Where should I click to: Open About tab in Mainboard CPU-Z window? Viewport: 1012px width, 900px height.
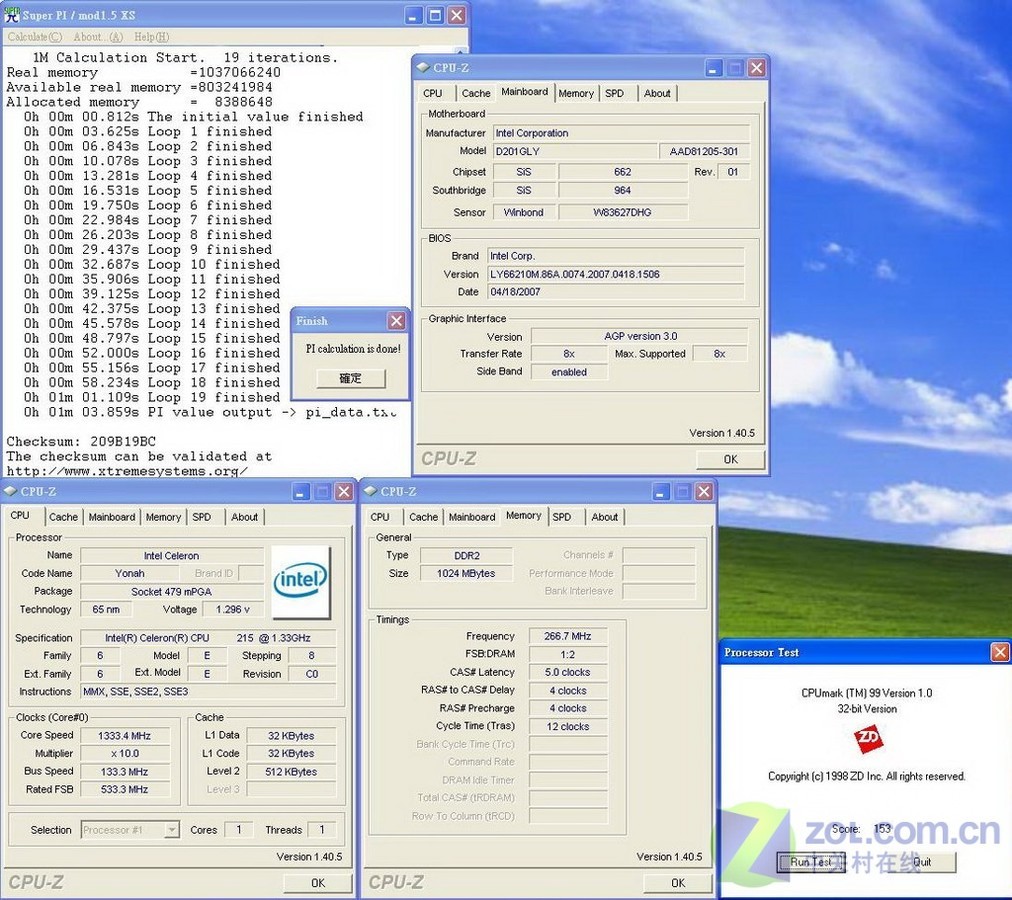(657, 93)
